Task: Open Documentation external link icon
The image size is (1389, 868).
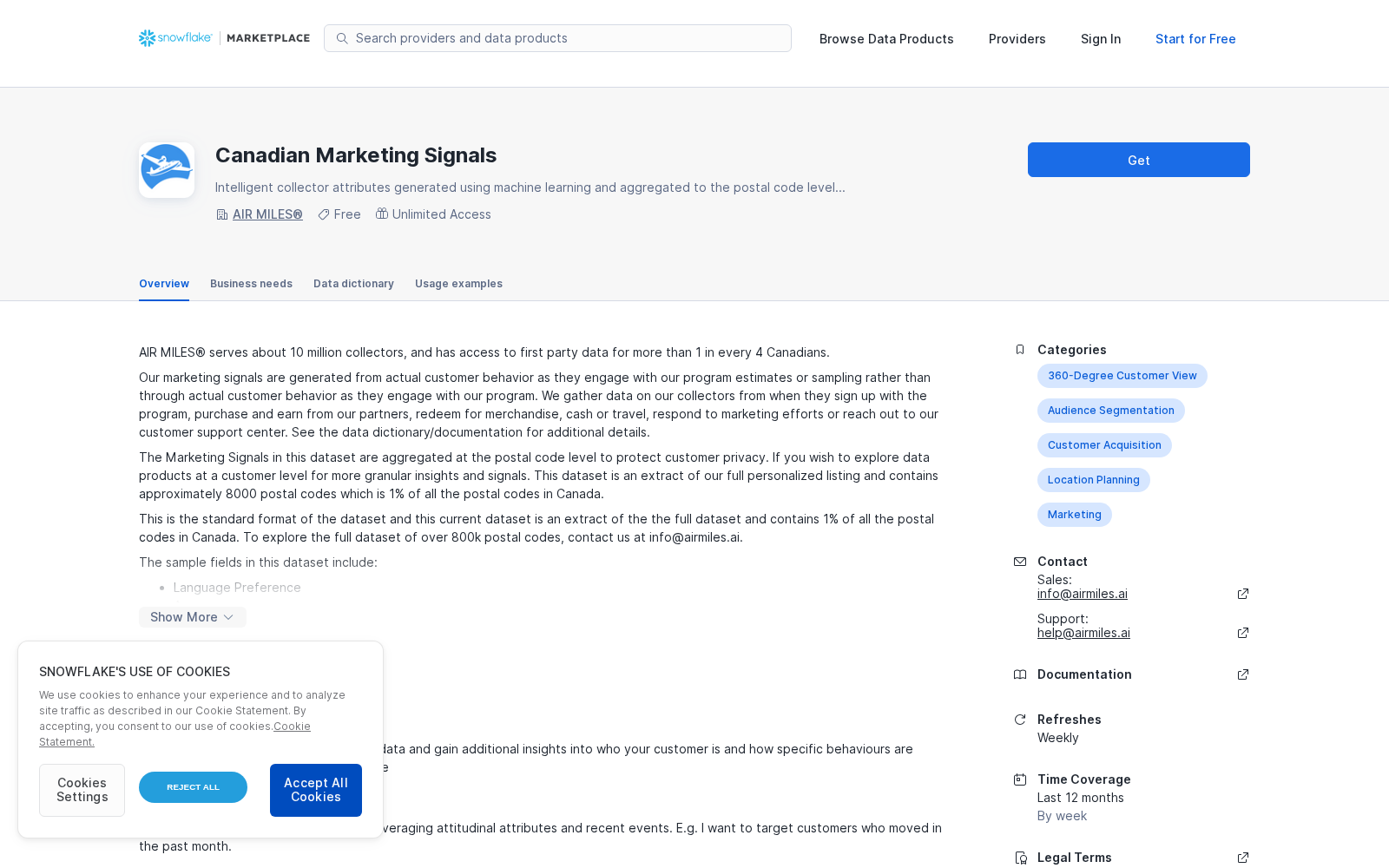Action: pos(1243,674)
